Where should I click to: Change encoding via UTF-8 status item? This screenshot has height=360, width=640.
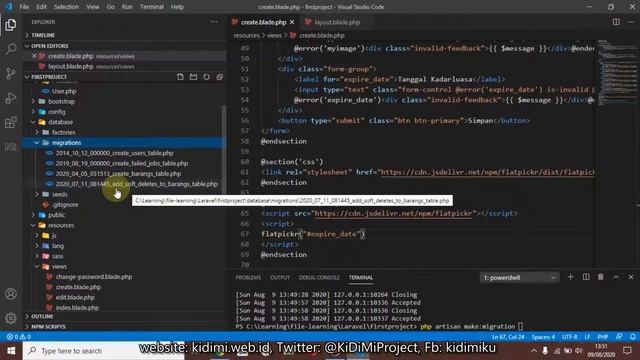tap(569, 337)
